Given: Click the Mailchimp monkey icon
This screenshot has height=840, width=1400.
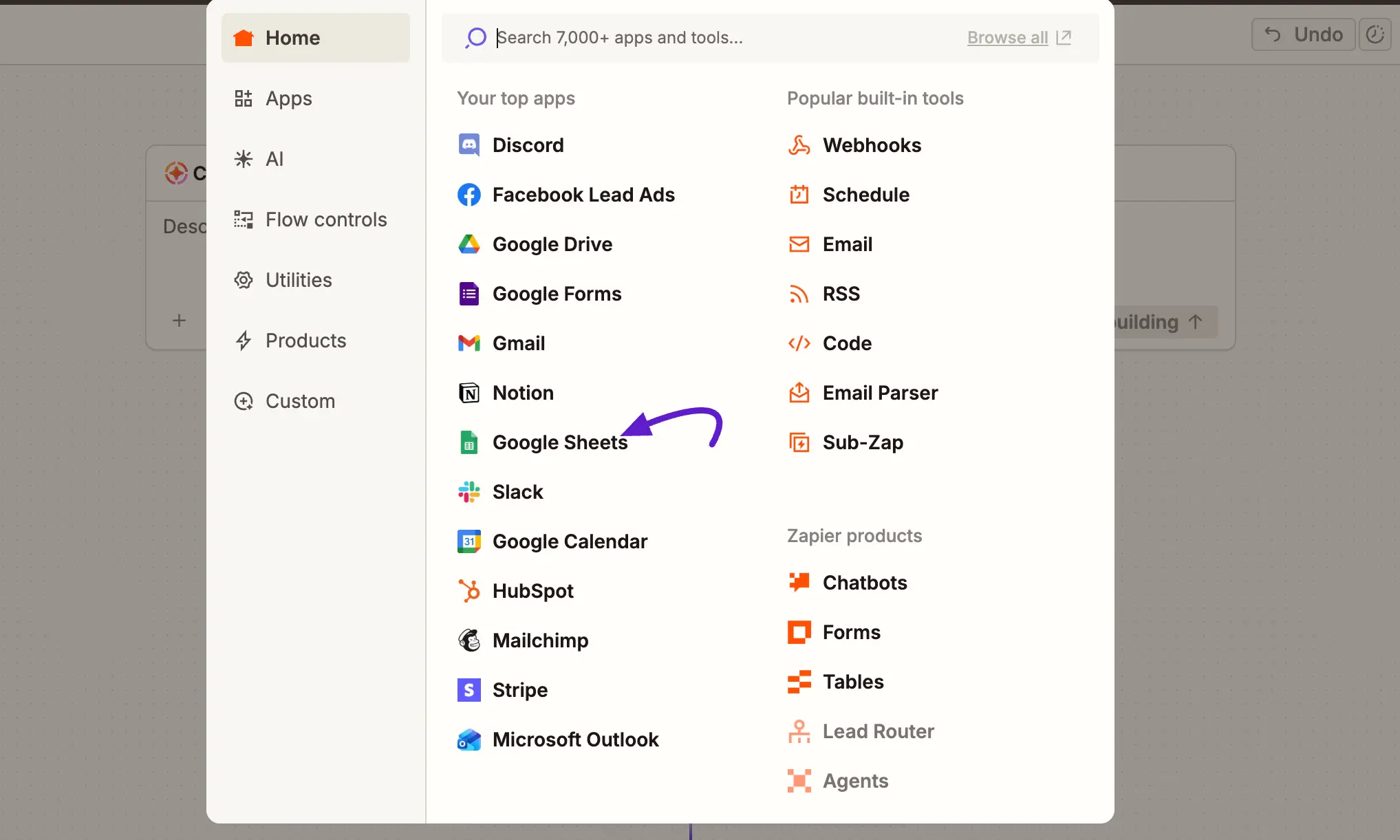Looking at the screenshot, I should click(469, 640).
